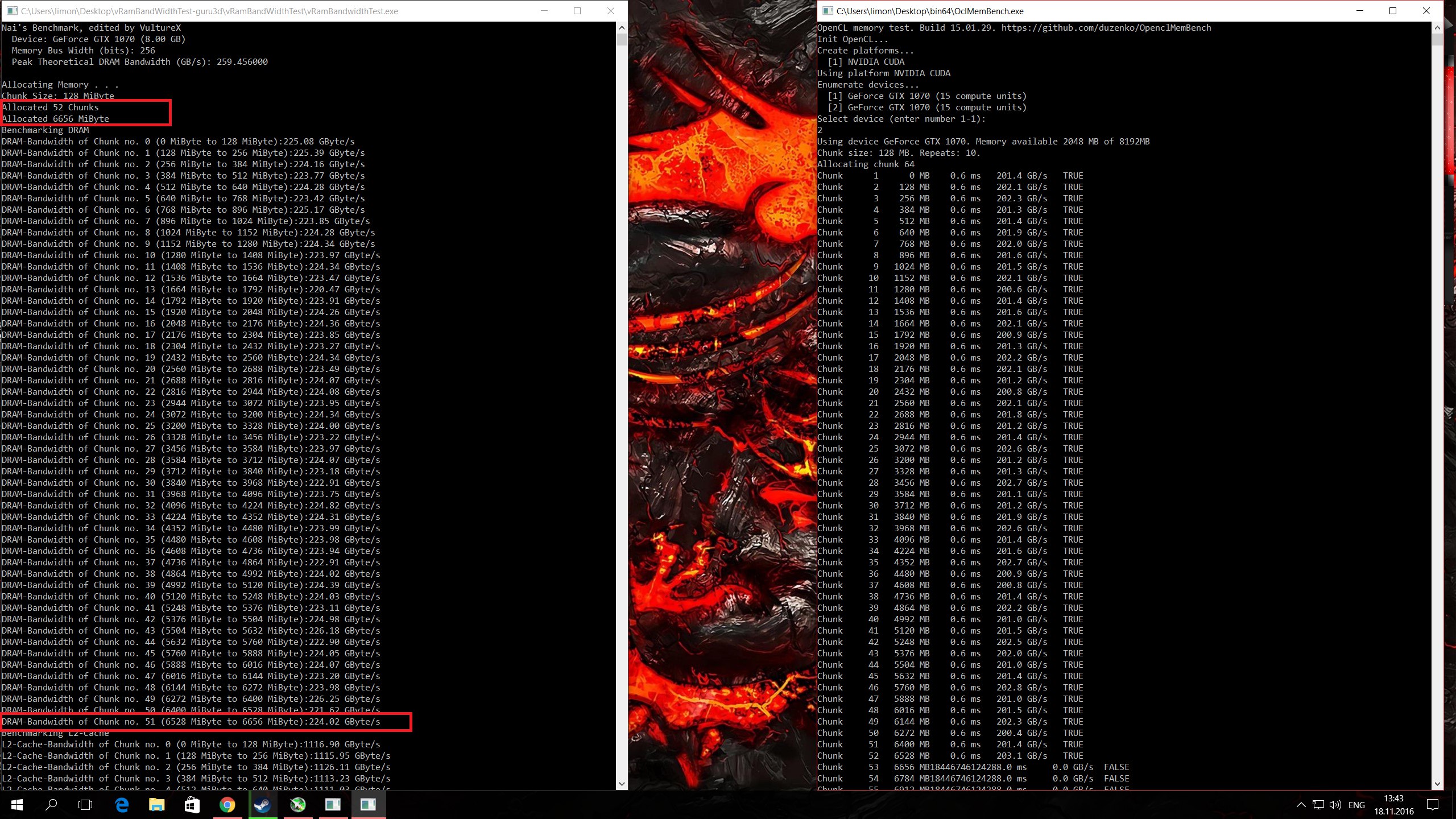This screenshot has height=819, width=1456.
Task: Launch Microsoft Edge from the taskbar
Action: [122, 805]
